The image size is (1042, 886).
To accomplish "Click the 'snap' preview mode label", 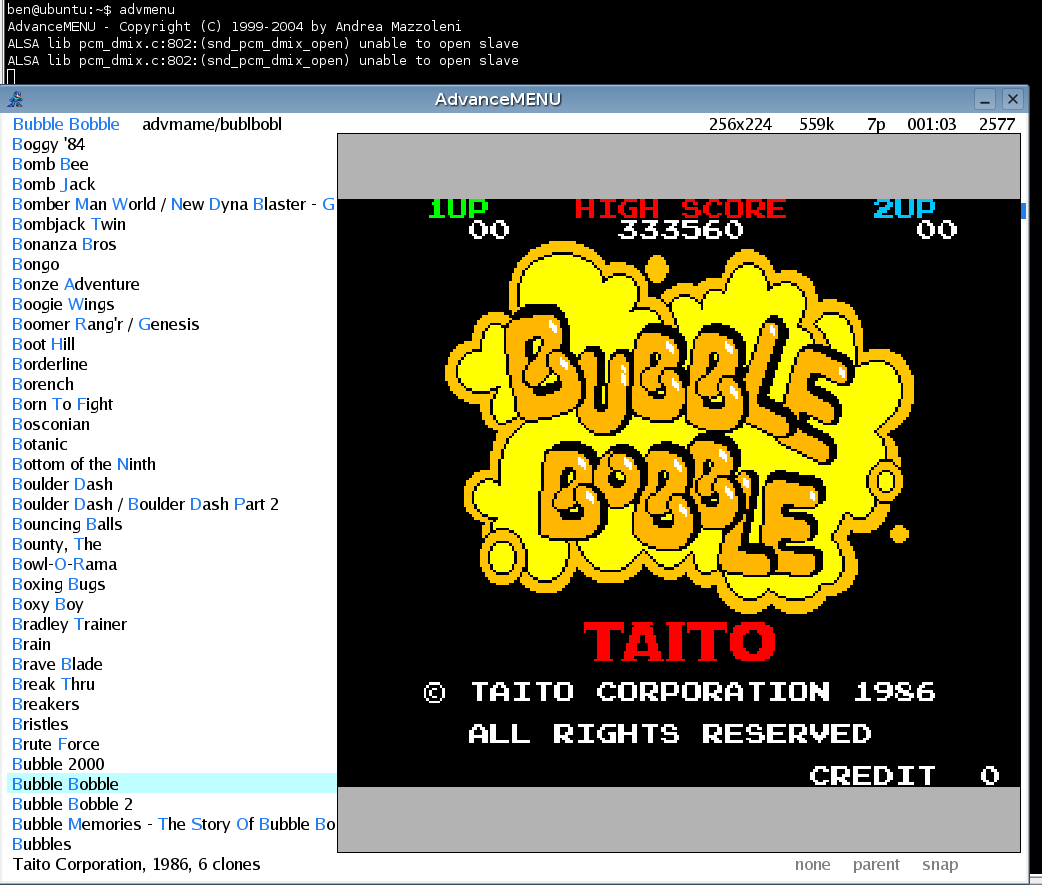I will pyautogui.click(x=940, y=865).
